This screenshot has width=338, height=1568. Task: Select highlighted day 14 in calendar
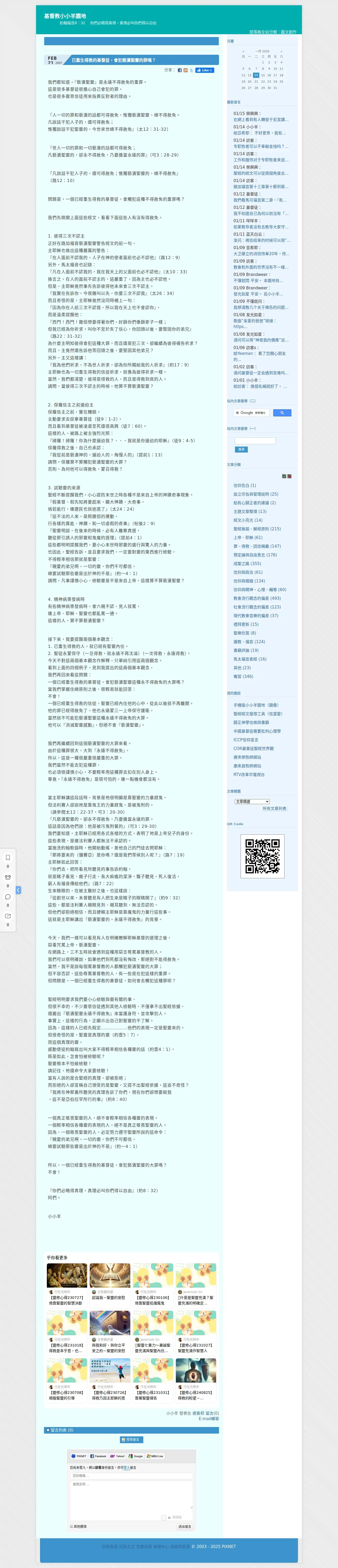(x=256, y=75)
